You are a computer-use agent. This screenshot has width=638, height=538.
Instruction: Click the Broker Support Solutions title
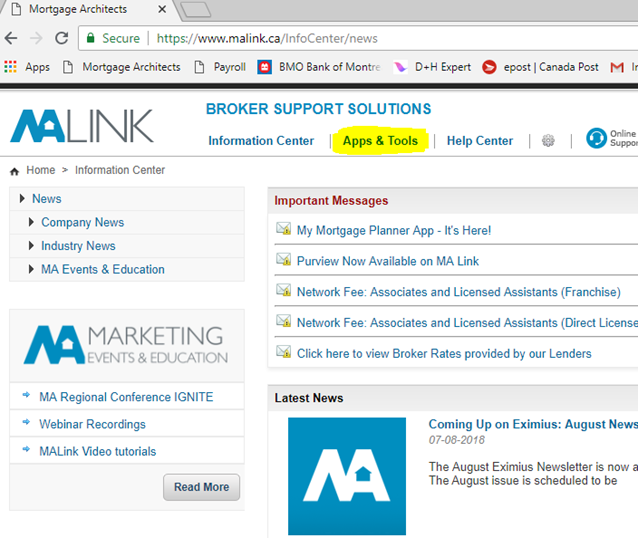pyautogui.click(x=319, y=109)
